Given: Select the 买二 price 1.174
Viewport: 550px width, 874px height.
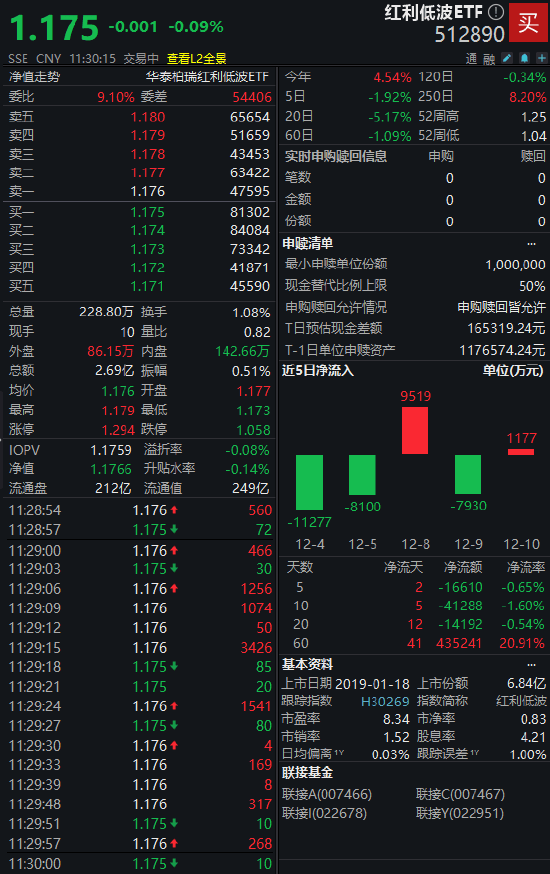Looking at the screenshot, I should (148, 231).
